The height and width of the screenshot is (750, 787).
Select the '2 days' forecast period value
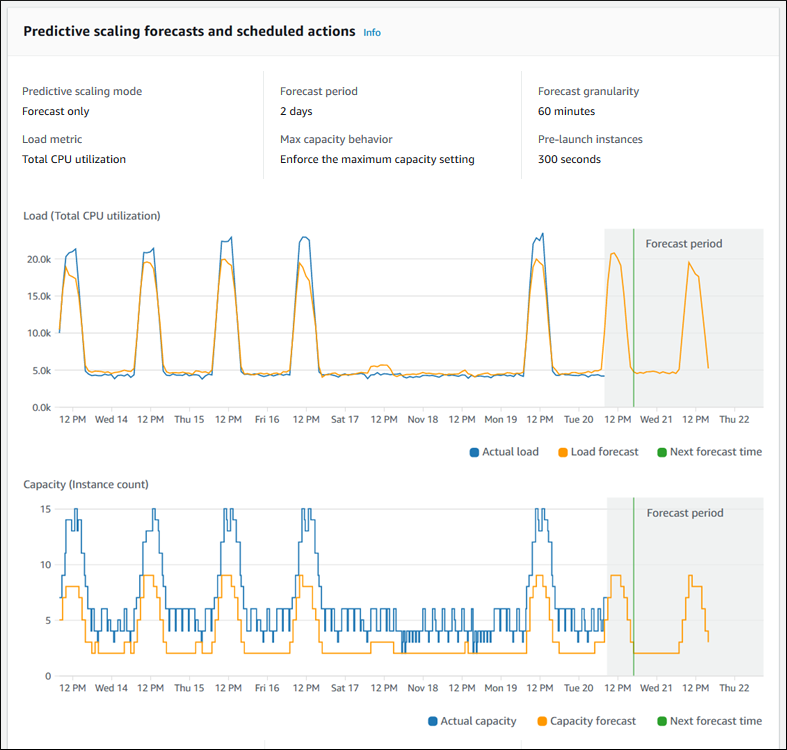(x=297, y=111)
